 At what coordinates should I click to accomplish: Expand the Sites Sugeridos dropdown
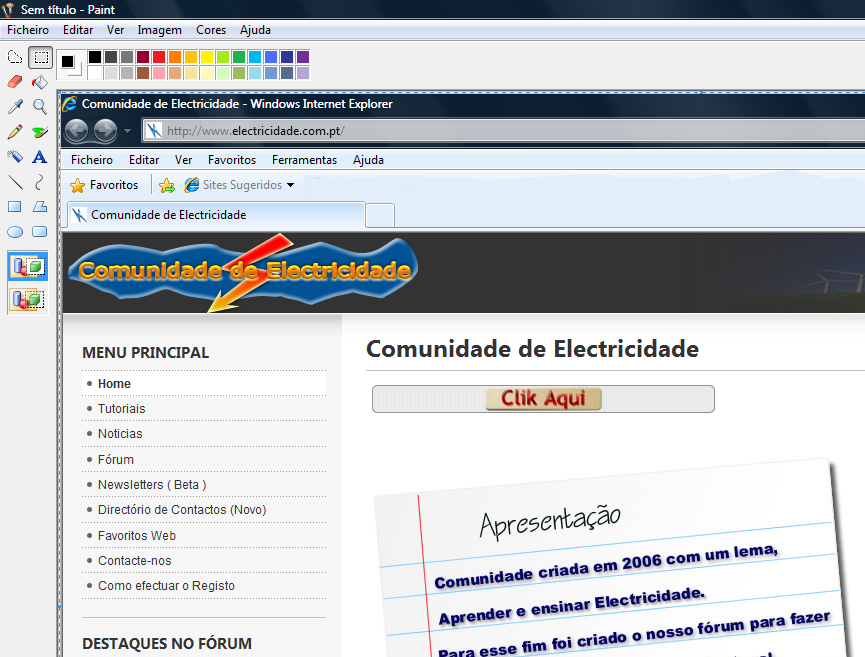(291, 185)
